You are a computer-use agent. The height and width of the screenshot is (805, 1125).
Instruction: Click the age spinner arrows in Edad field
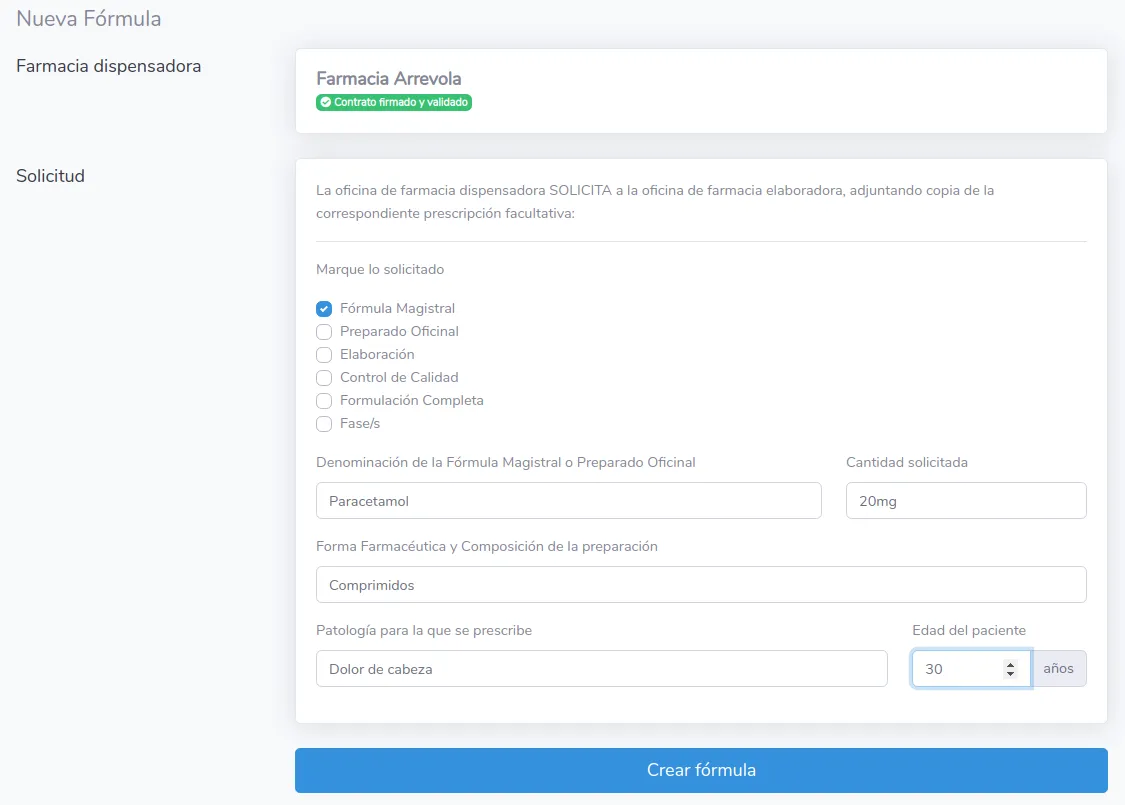[1010, 669]
